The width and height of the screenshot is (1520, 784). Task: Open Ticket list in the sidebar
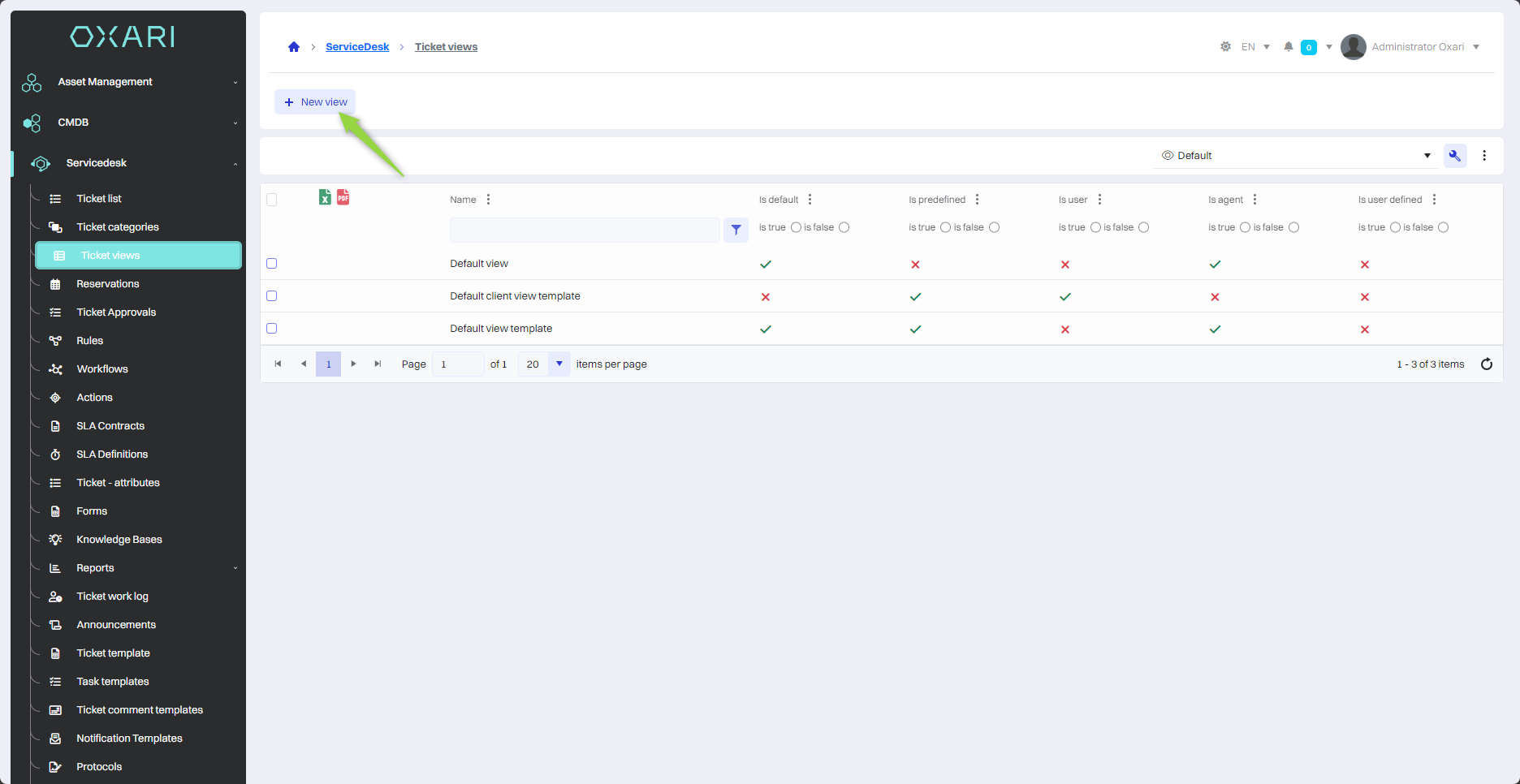(x=99, y=199)
